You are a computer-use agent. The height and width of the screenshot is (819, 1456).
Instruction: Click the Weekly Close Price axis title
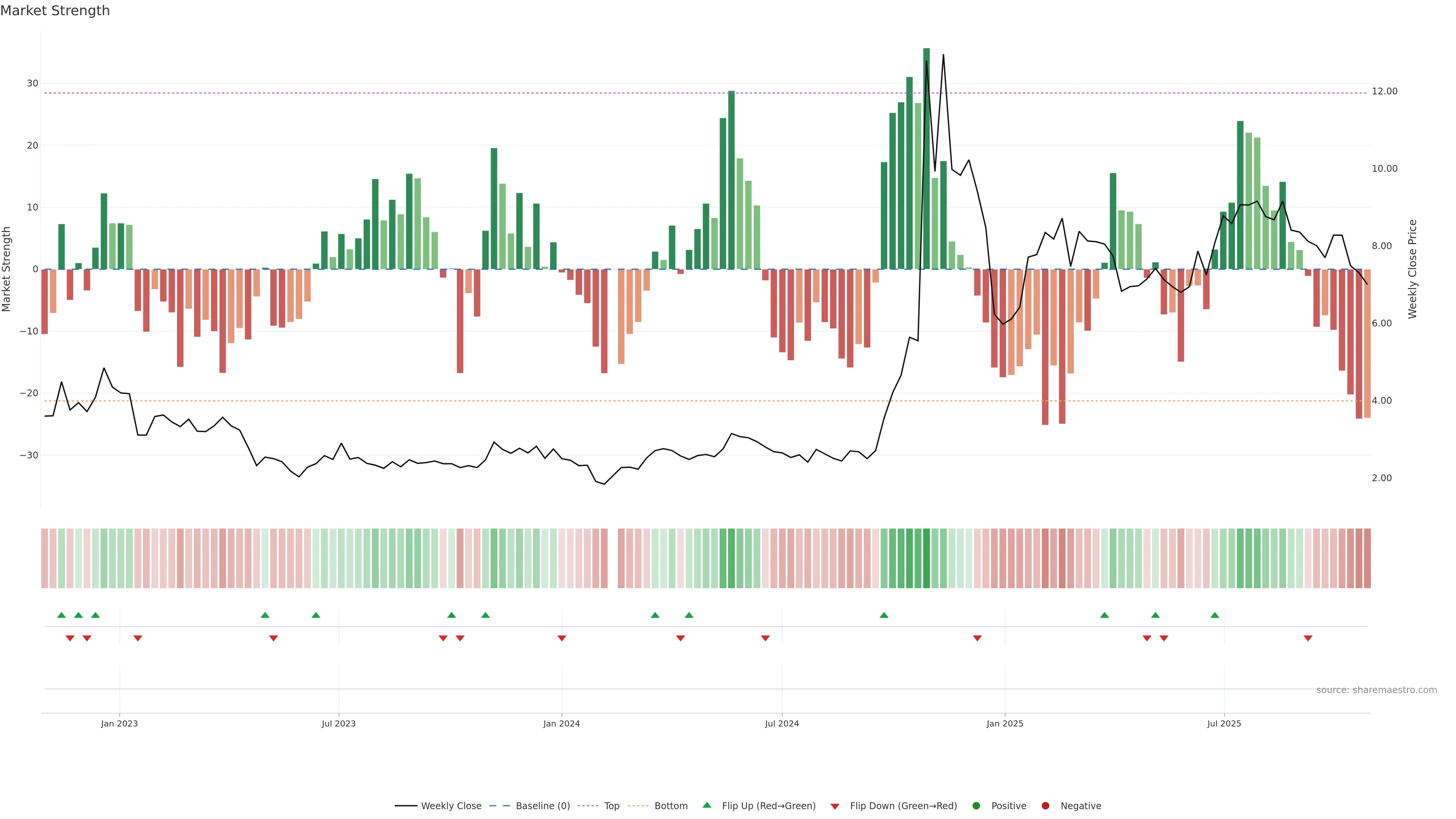tap(1412, 269)
